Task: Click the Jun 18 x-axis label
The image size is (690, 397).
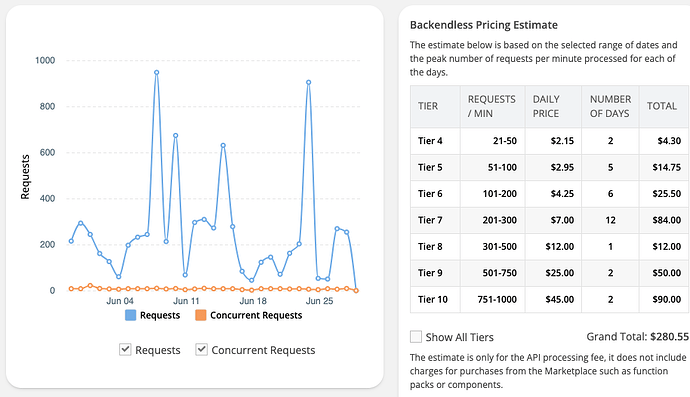Action: pos(253,301)
